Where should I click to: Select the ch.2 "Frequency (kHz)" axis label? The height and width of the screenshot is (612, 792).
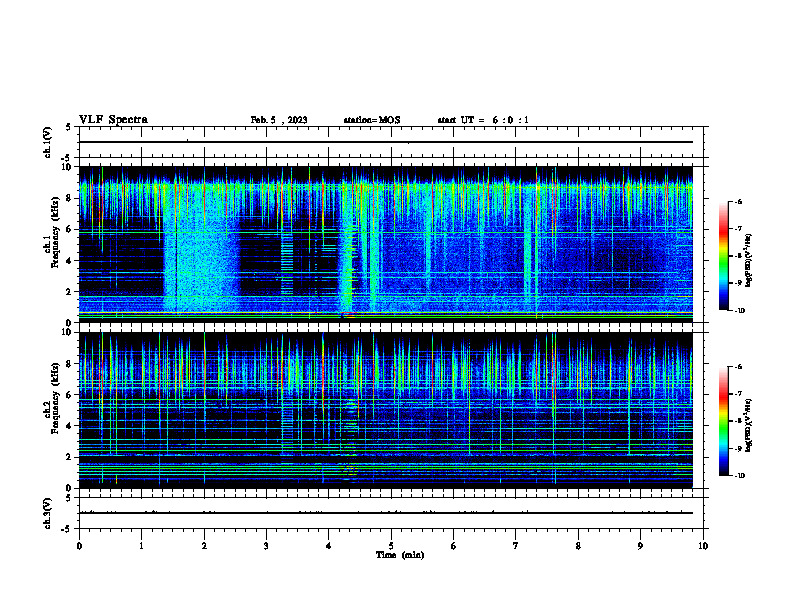coord(56,397)
